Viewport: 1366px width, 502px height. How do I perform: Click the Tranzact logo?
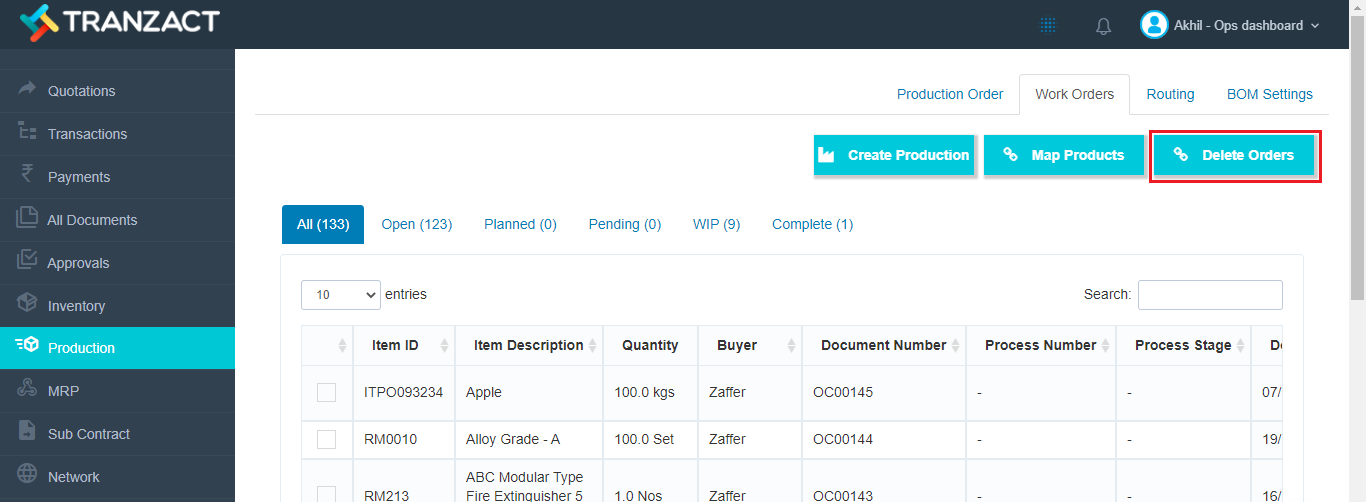click(x=119, y=22)
